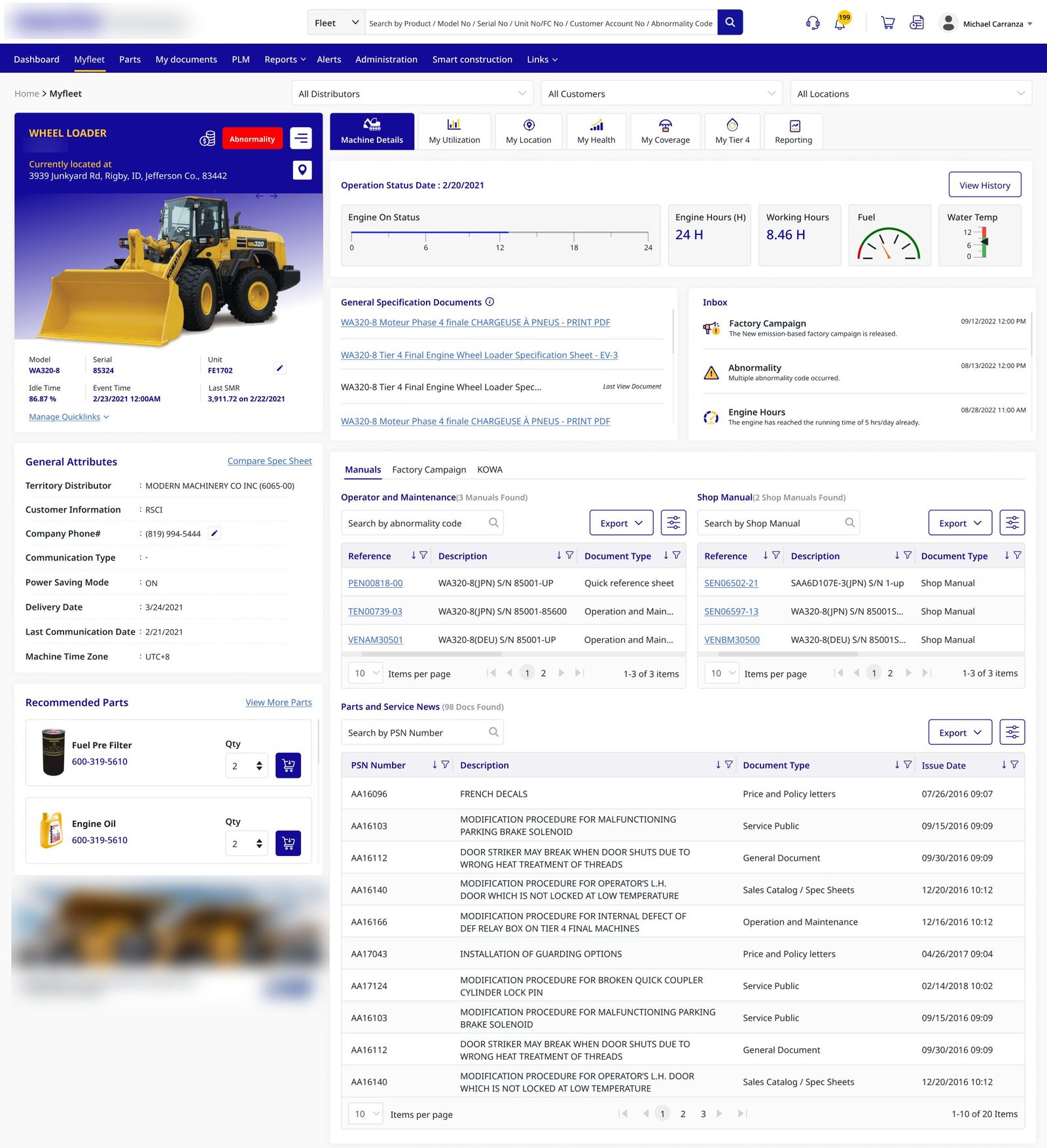This screenshot has width=1047, height=1148.
Task: Focus the Search by PSN Number field
Action: click(x=421, y=732)
